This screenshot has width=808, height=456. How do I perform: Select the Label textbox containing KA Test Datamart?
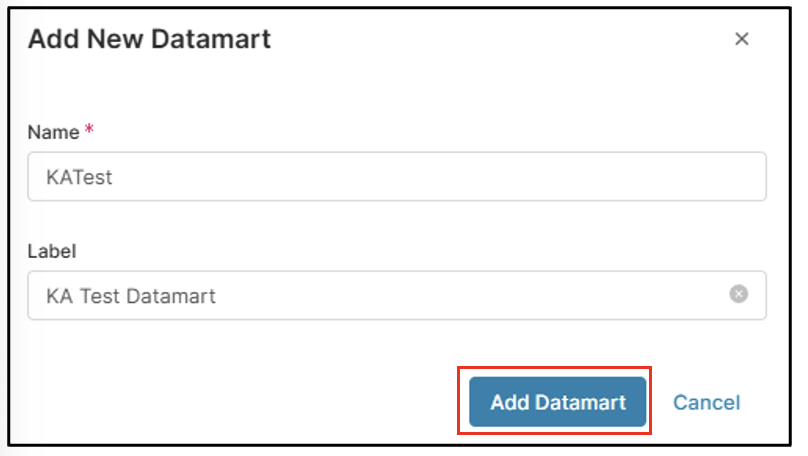pos(380,296)
